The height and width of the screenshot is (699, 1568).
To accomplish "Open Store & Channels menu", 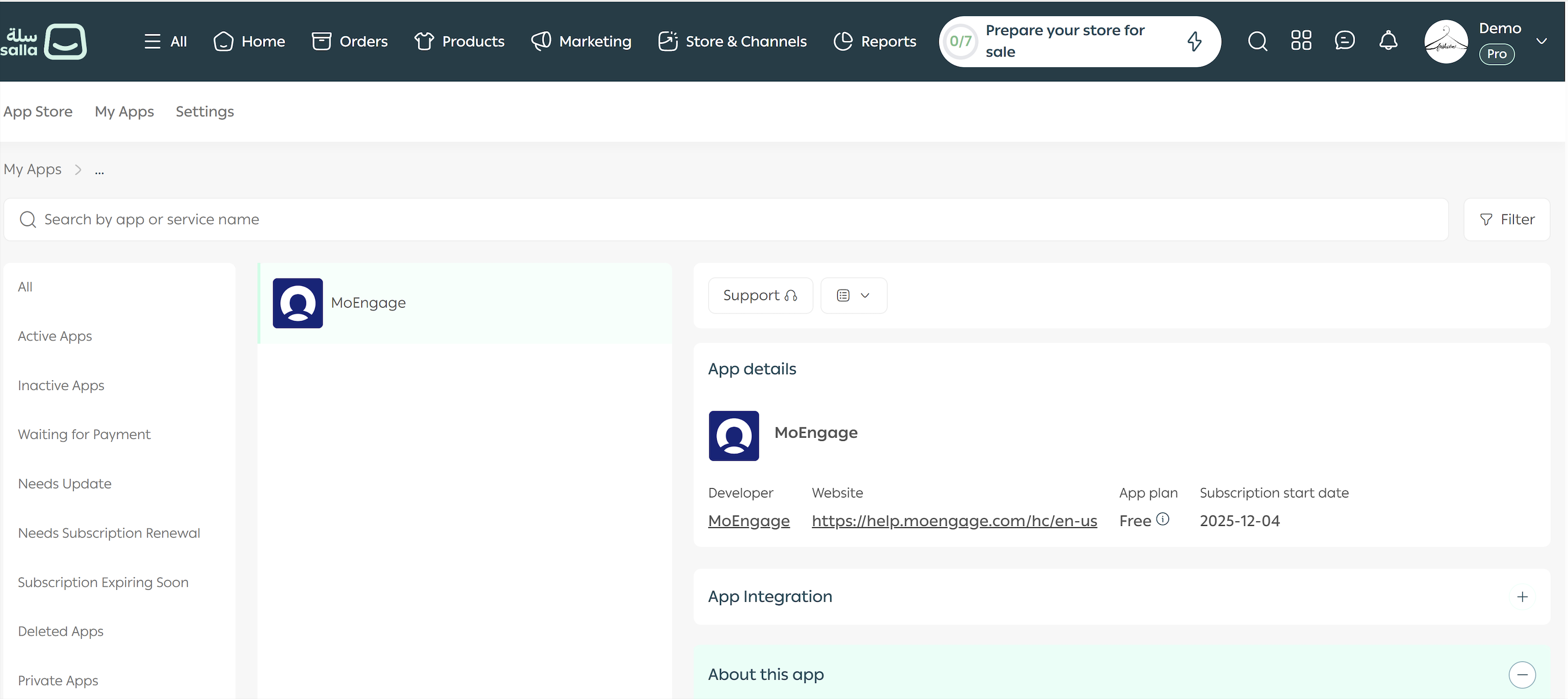I will (x=732, y=41).
